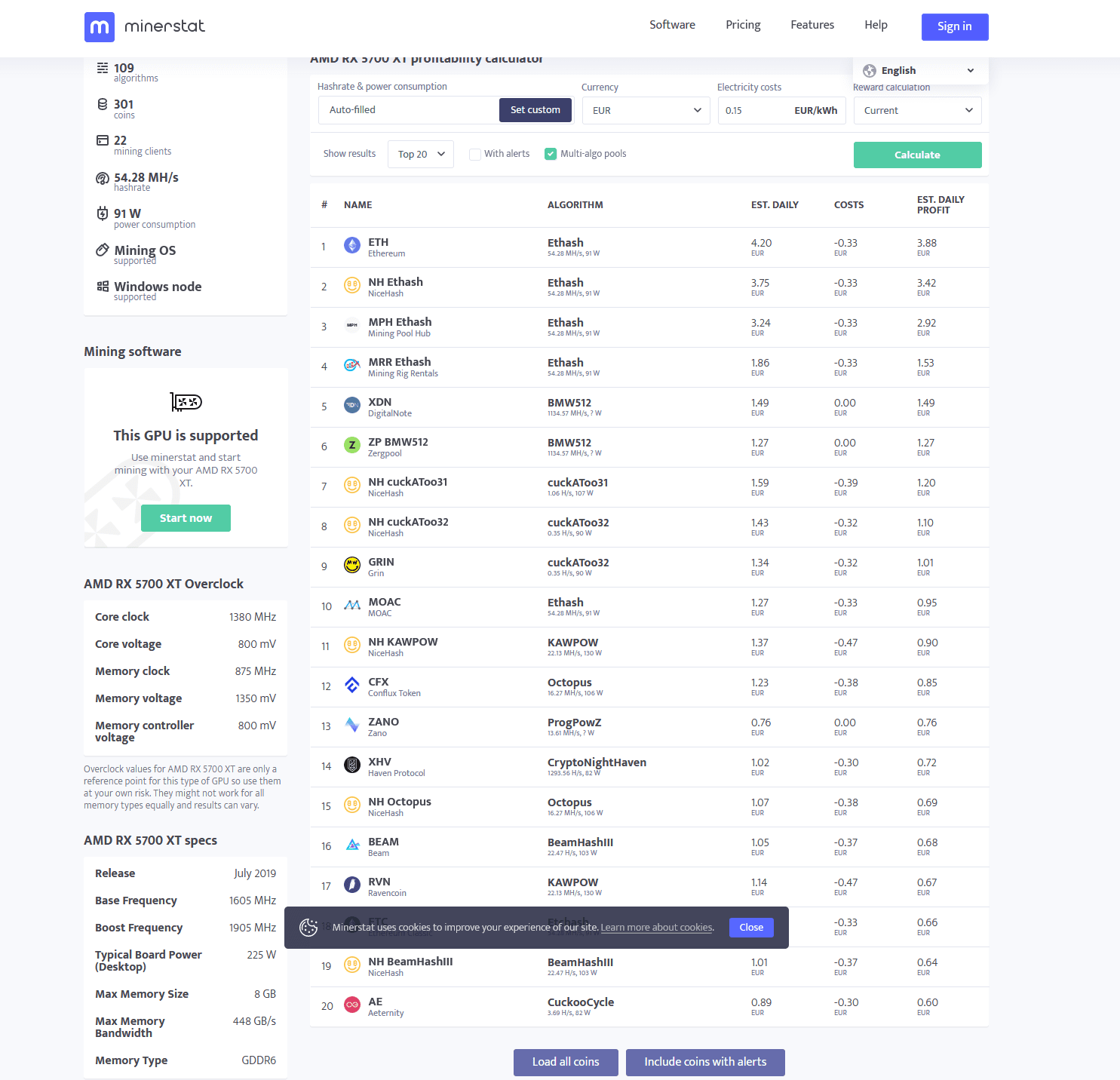Image resolution: width=1120 pixels, height=1080 pixels.
Task: Click the NH cuckAToo32 NiceHash icon
Action: point(352,525)
